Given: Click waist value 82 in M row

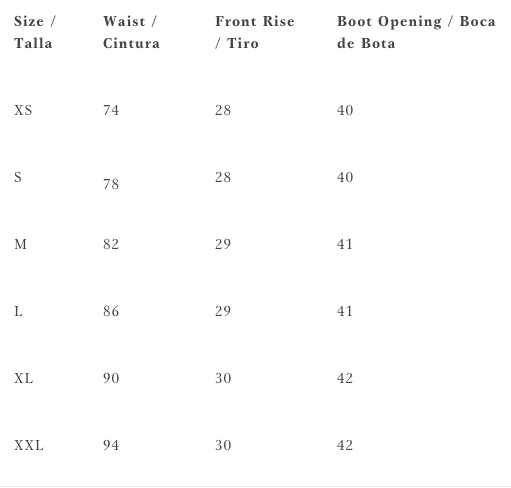Looking at the screenshot, I should [111, 244].
